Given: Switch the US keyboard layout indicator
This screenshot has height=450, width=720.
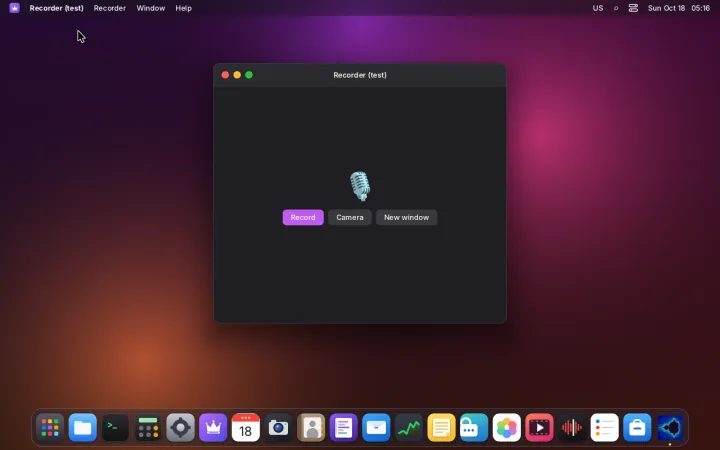Looking at the screenshot, I should 597,8.
